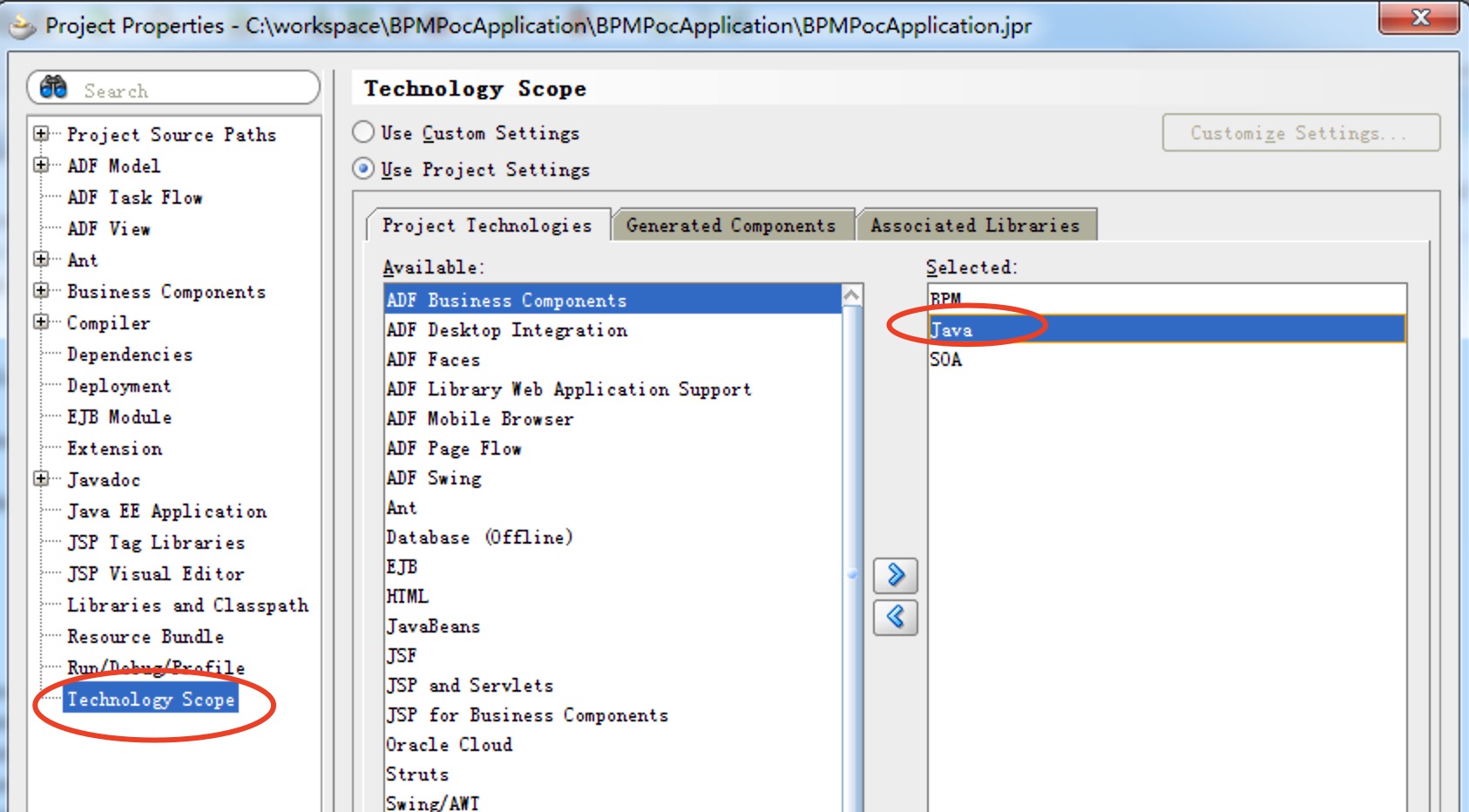This screenshot has width=1469, height=812.
Task: Switch to the Associated Libraries tab
Action: click(x=975, y=225)
